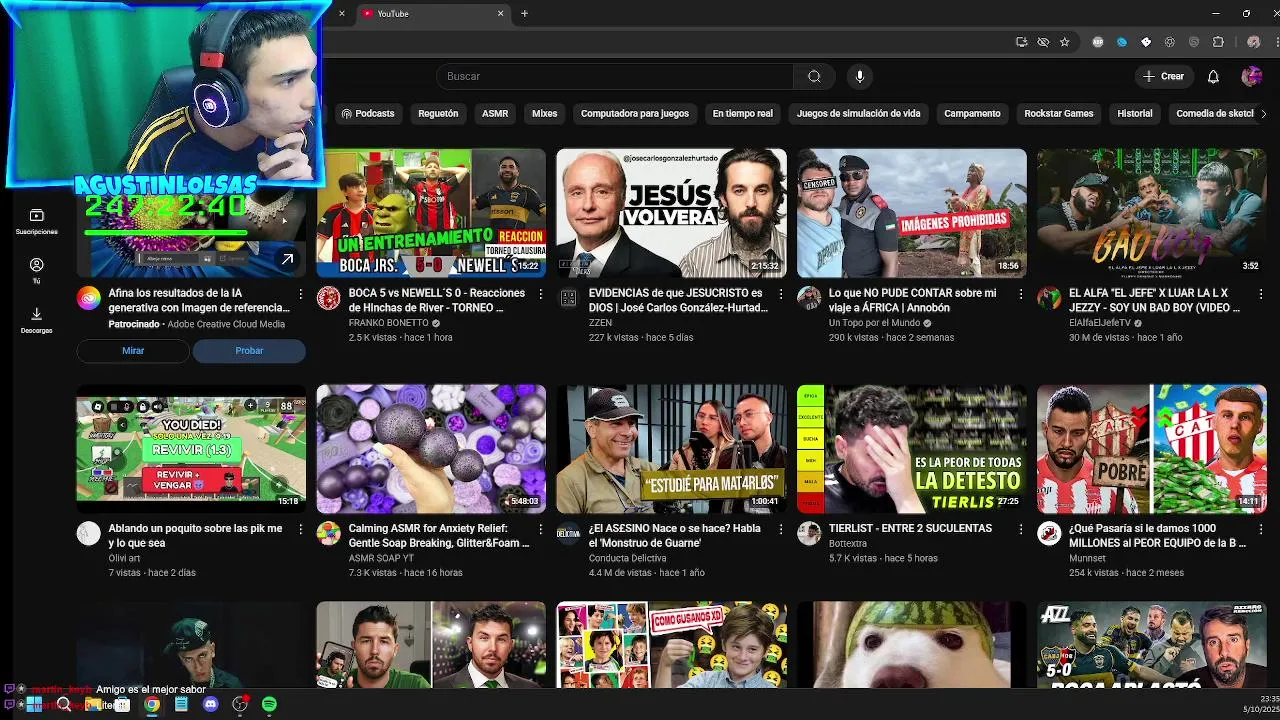Open Munnset channel avatar
This screenshot has width=1280, height=720.
coord(1048,533)
